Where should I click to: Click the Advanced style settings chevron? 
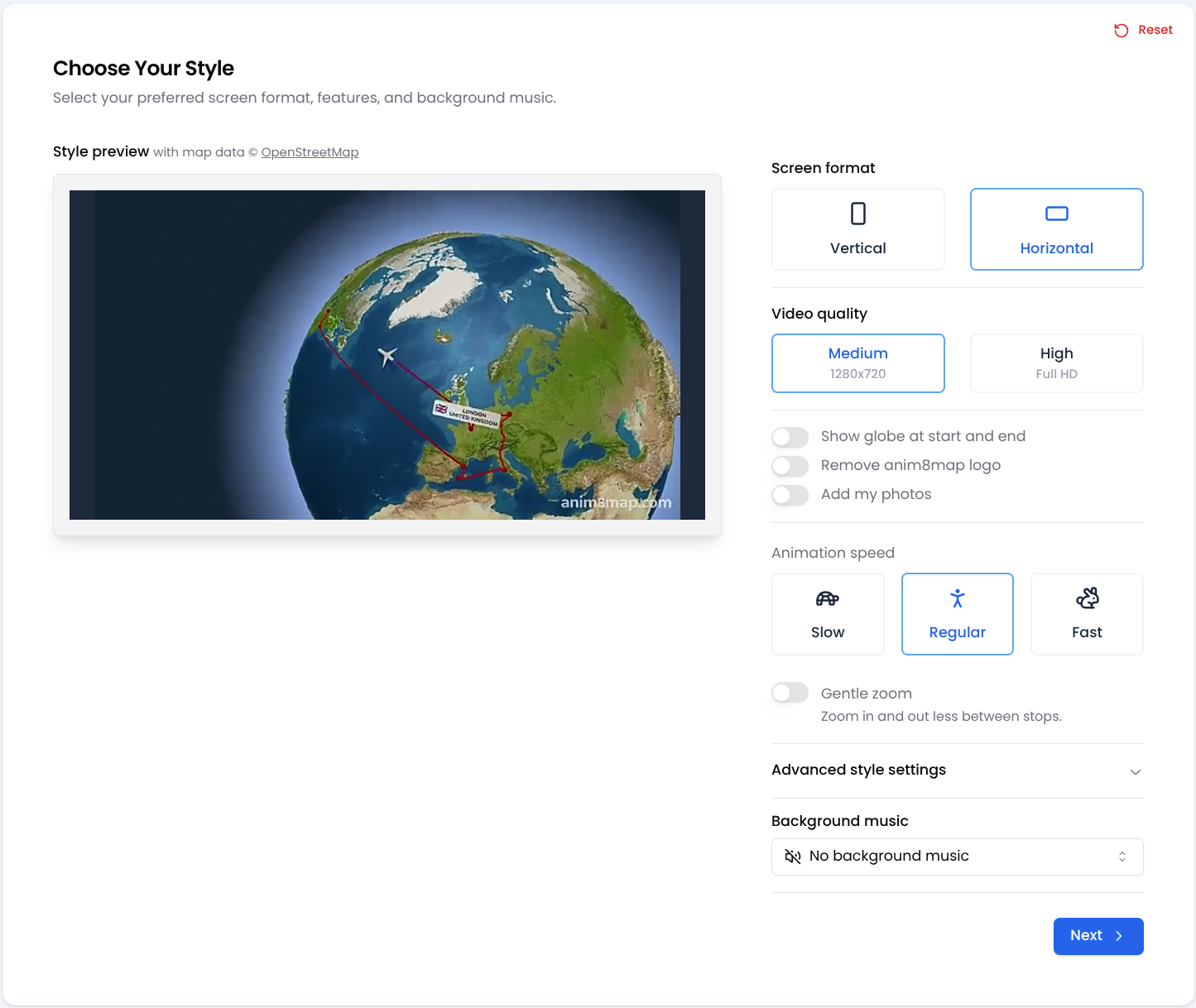point(1135,771)
